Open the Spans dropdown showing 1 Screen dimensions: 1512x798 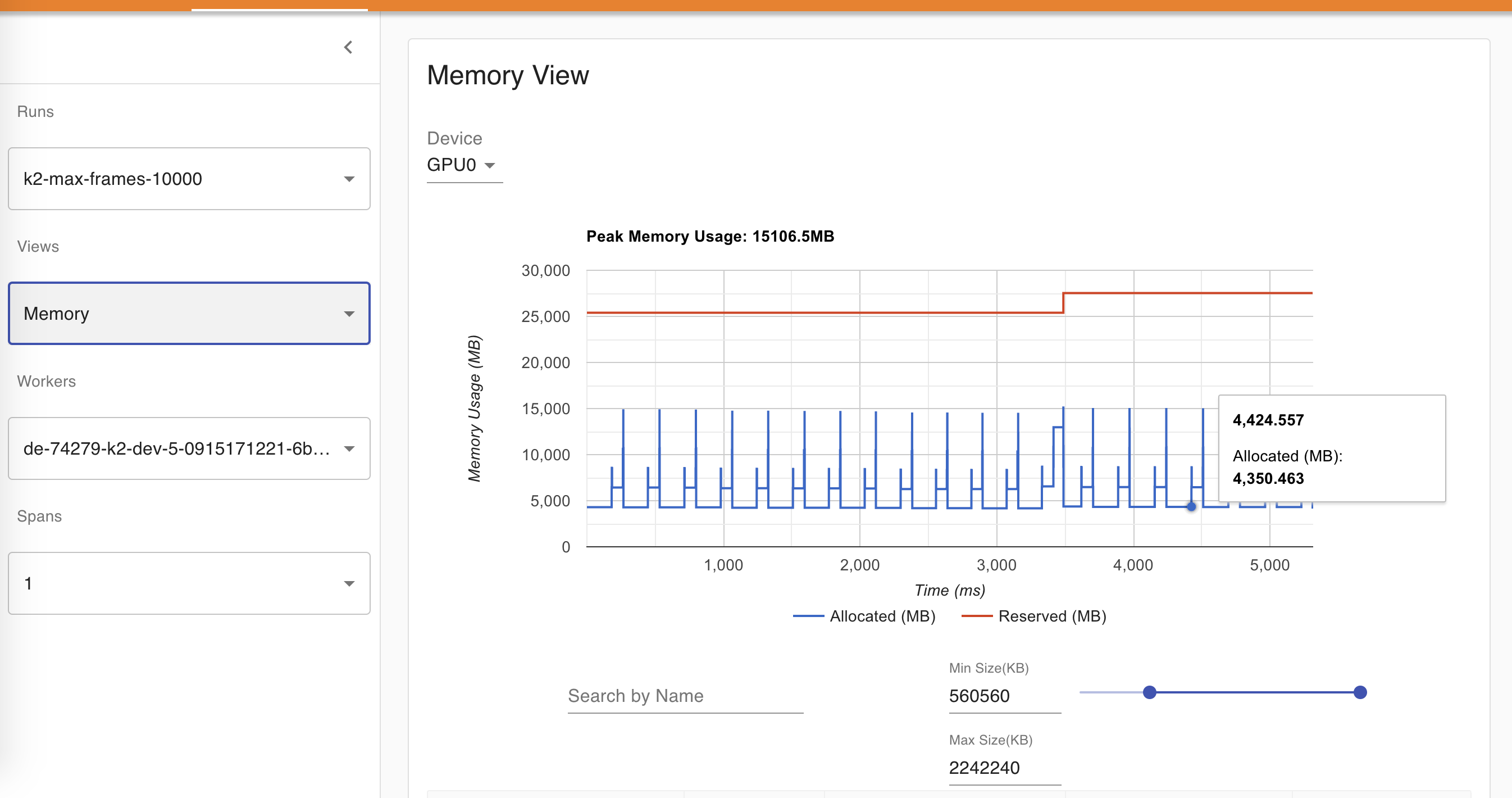pyautogui.click(x=189, y=583)
